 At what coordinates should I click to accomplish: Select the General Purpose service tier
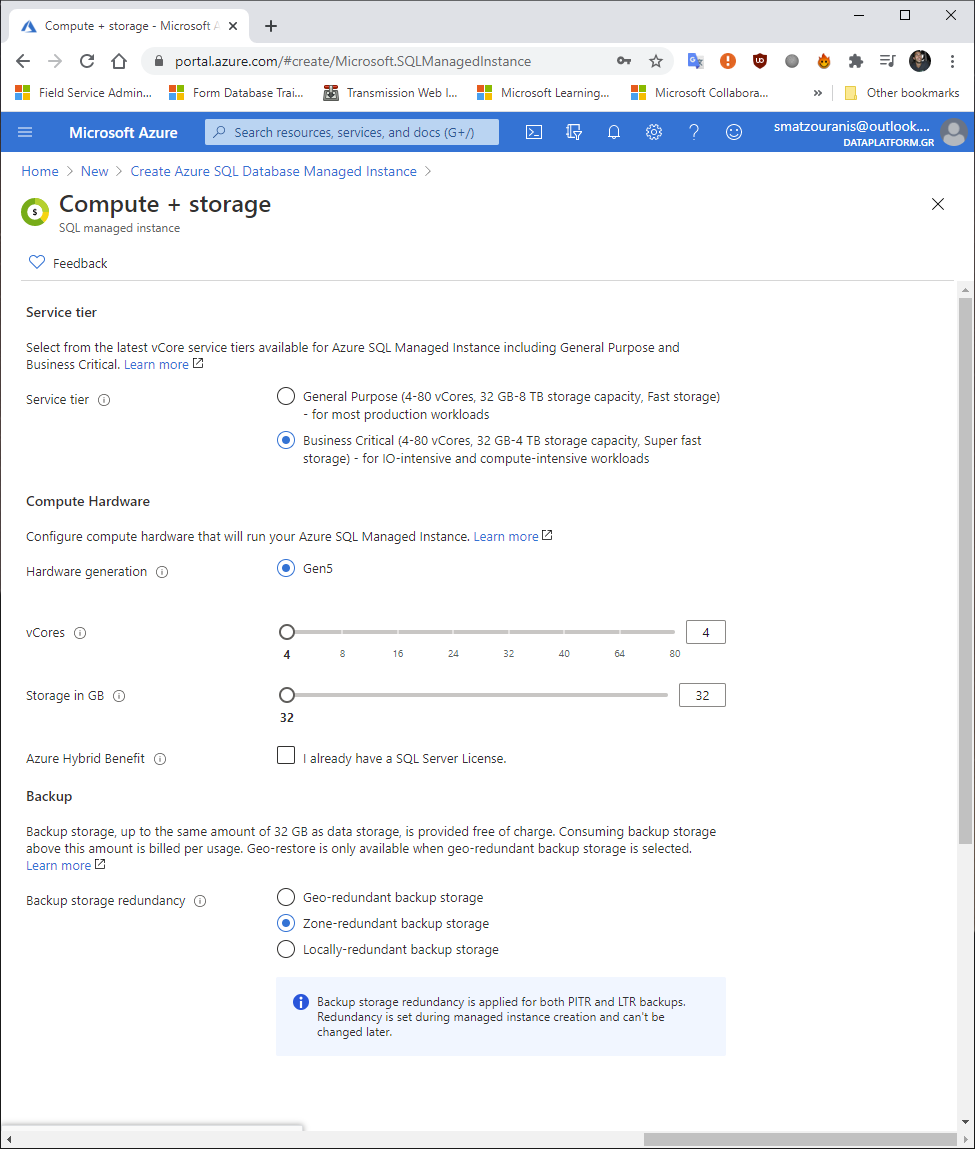(x=286, y=396)
